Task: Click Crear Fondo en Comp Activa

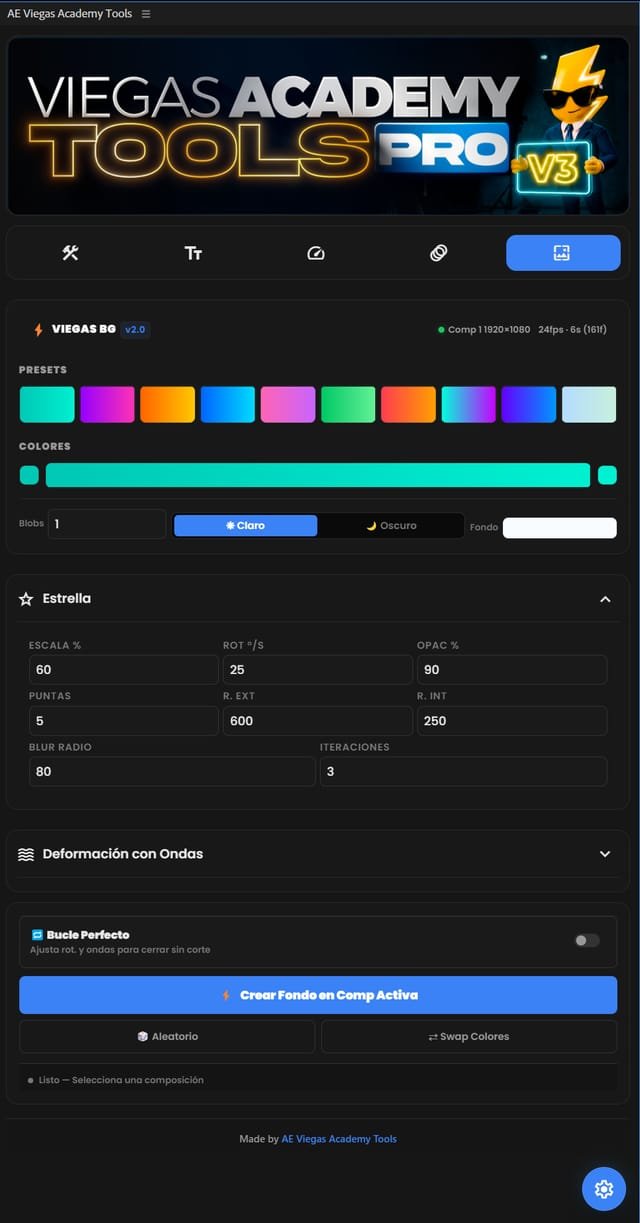Action: [318, 995]
